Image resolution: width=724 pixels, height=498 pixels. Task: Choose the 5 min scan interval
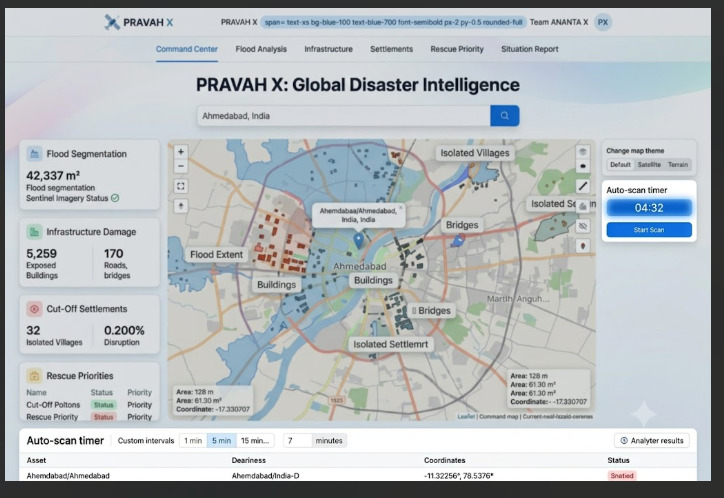point(221,440)
